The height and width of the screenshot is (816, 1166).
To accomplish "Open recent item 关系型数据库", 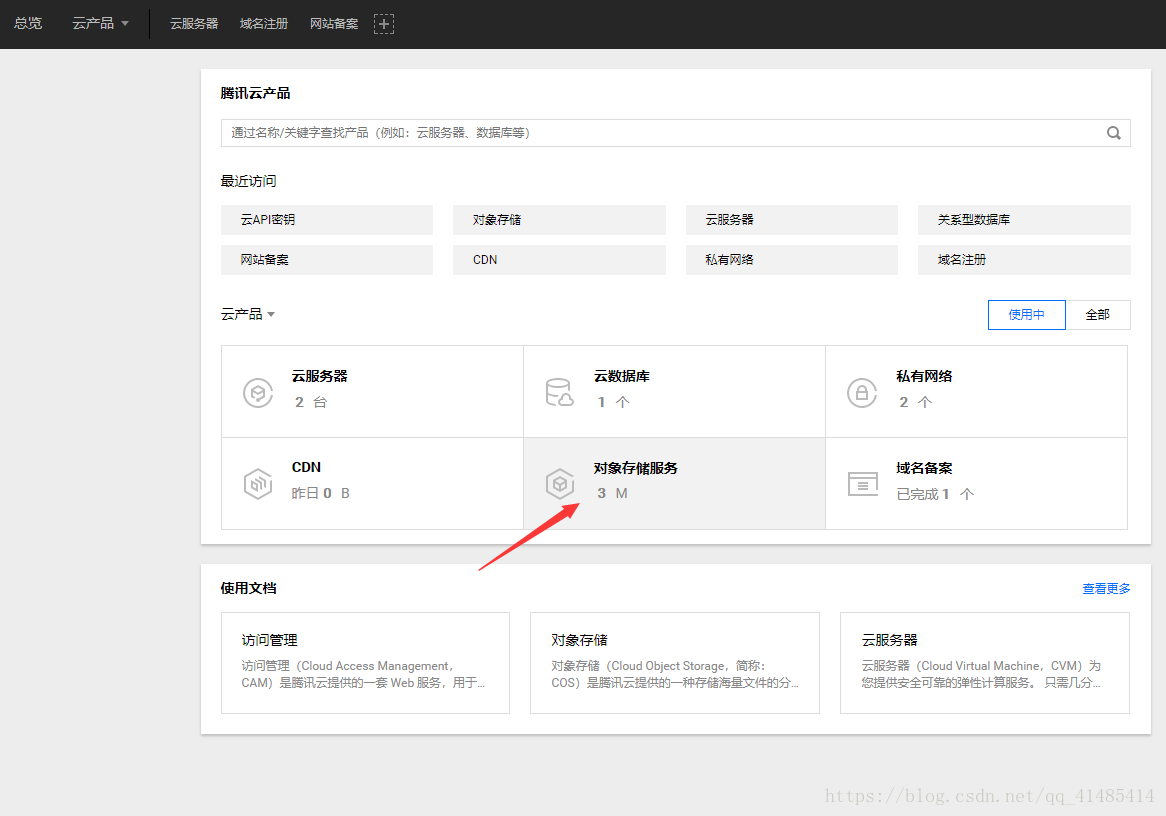I will tap(1024, 220).
